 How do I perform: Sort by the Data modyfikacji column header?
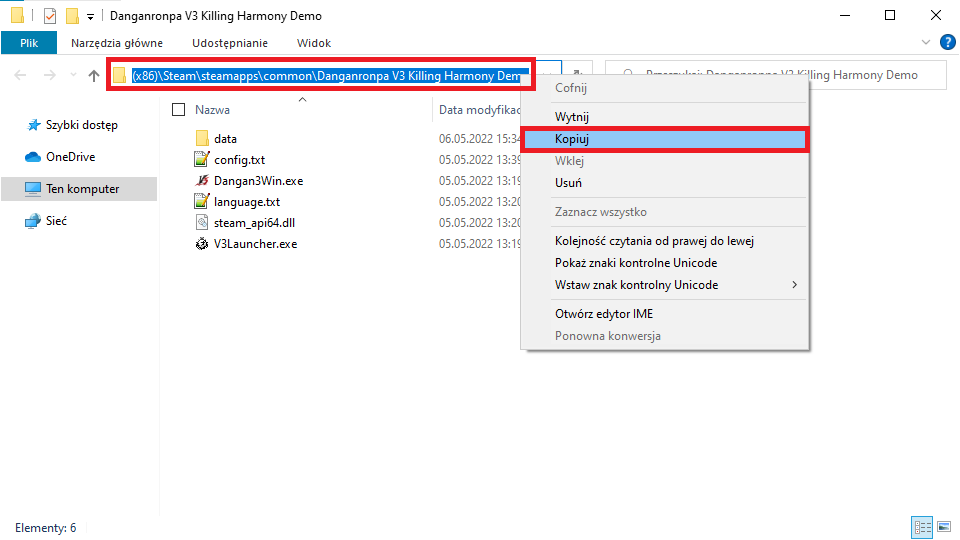tap(479, 110)
